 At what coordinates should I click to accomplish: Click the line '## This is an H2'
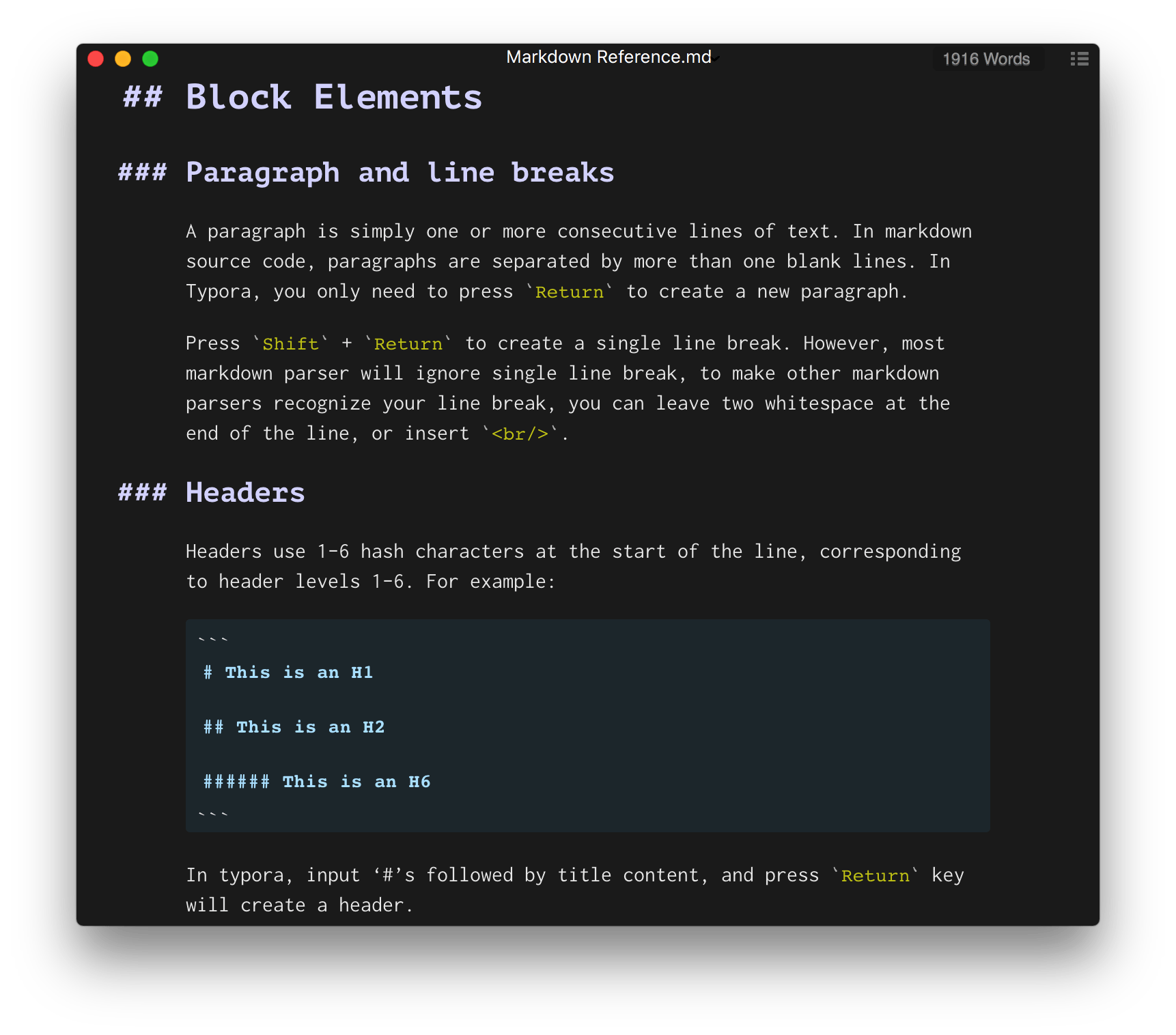[x=294, y=727]
